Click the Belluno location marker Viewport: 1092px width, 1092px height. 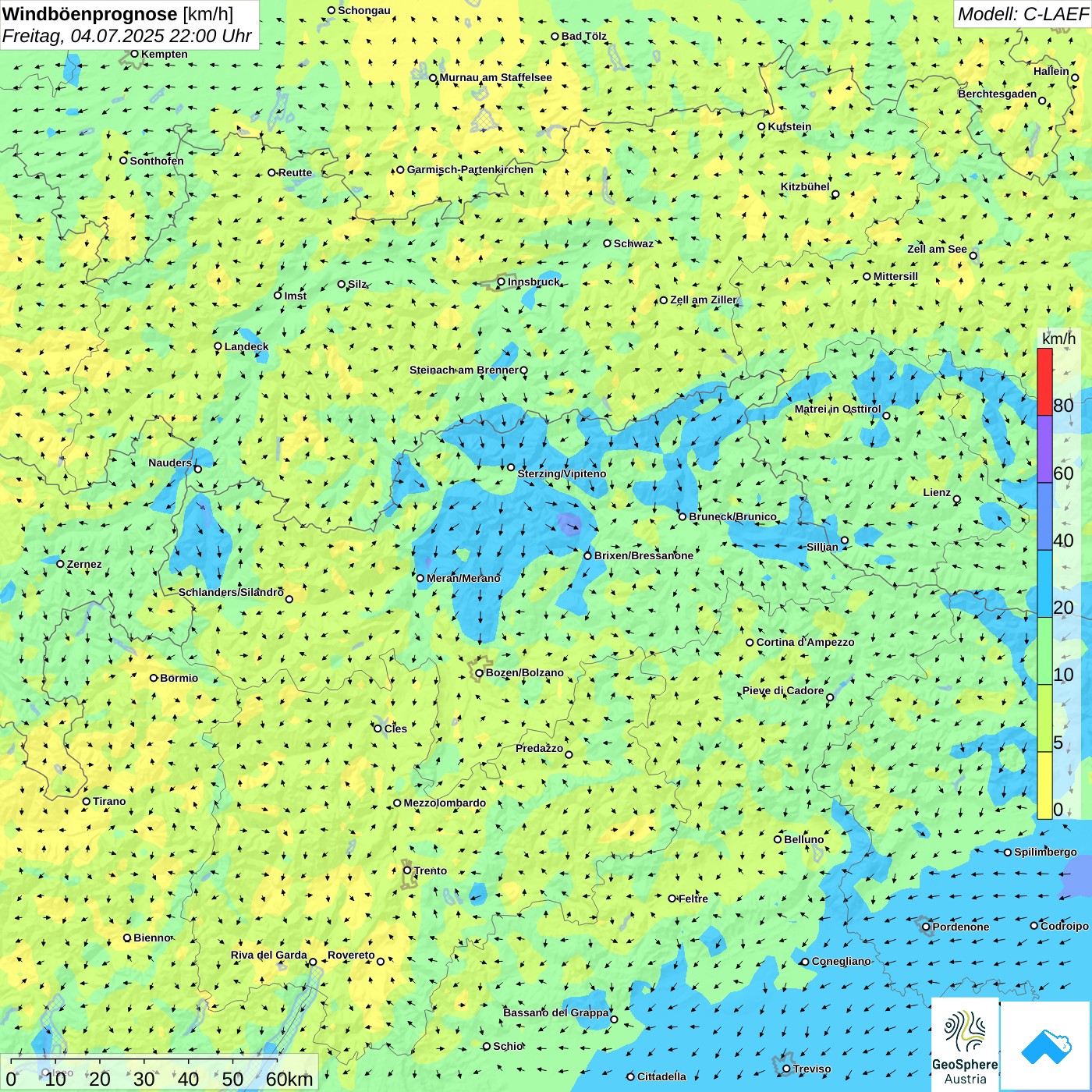point(778,839)
